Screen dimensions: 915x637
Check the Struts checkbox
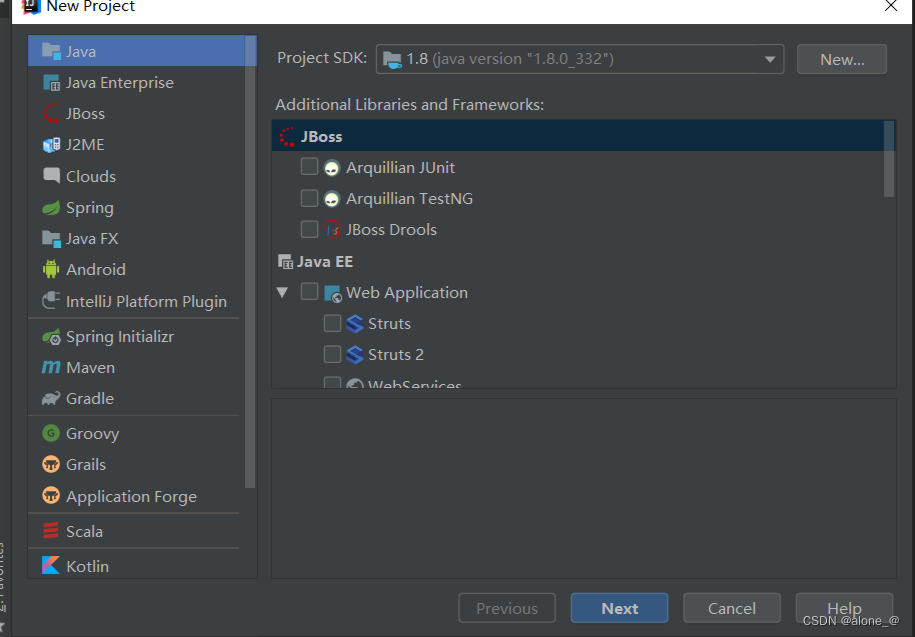click(332, 323)
